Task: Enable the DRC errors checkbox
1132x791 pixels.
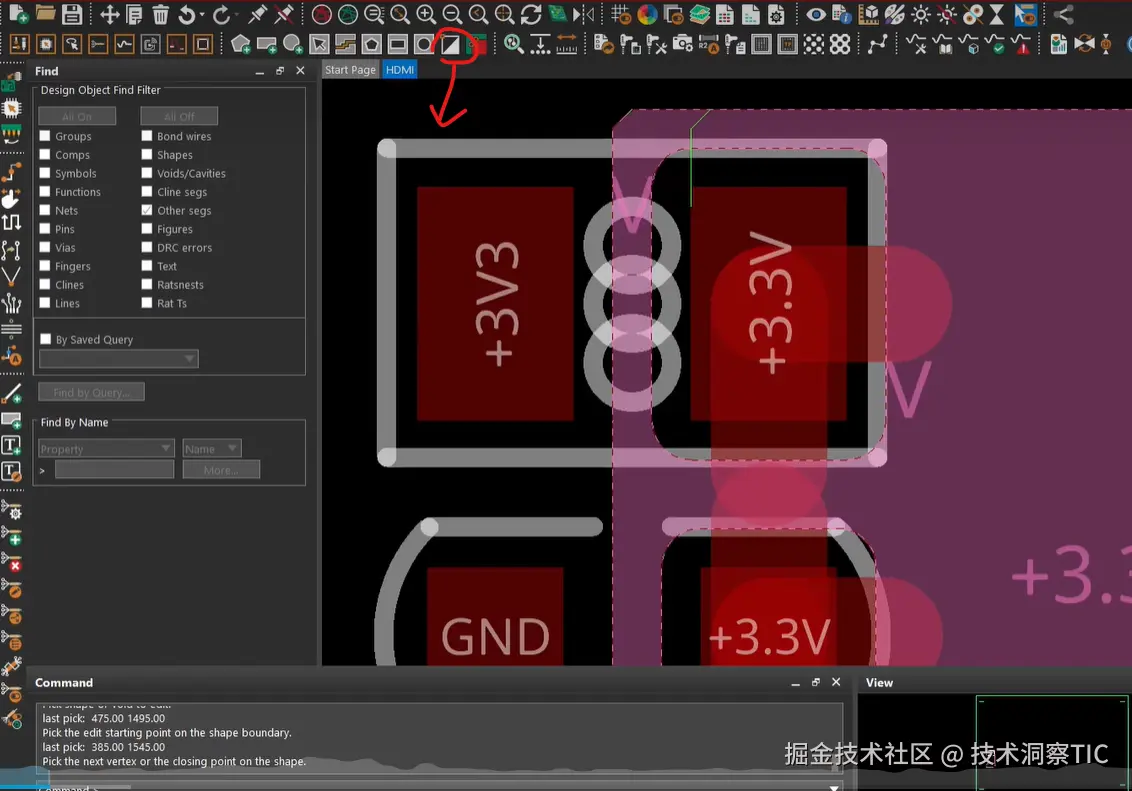Action: [x=147, y=248]
